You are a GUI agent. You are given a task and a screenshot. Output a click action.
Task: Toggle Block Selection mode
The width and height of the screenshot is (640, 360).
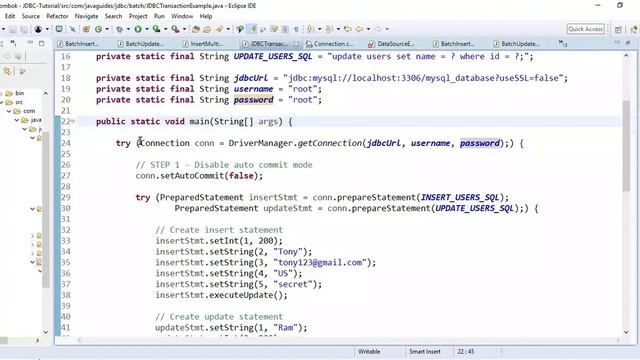pyautogui.click(x=285, y=29)
